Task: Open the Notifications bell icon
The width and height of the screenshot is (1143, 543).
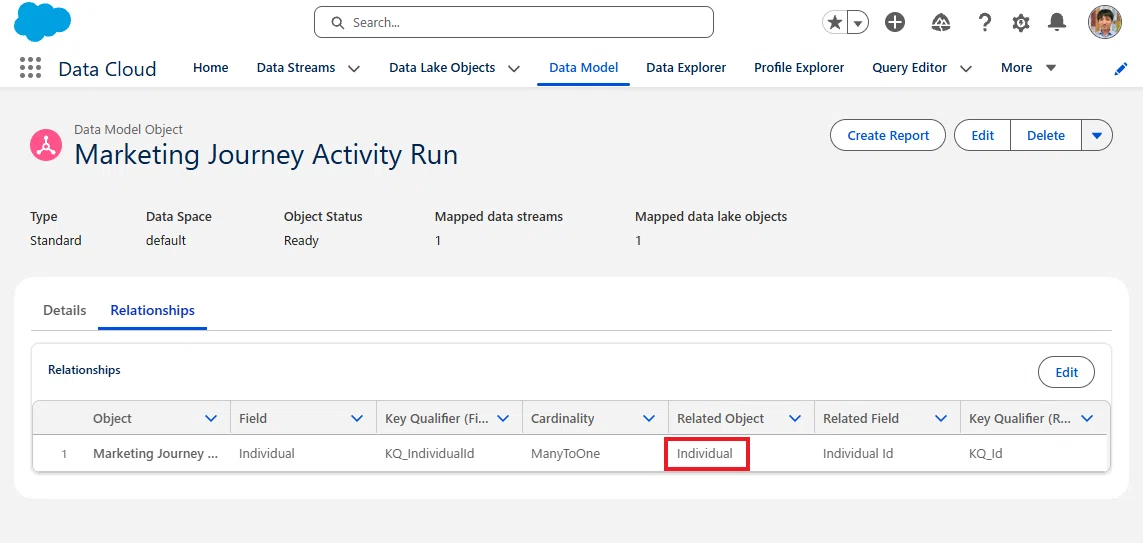Action: coord(1056,23)
